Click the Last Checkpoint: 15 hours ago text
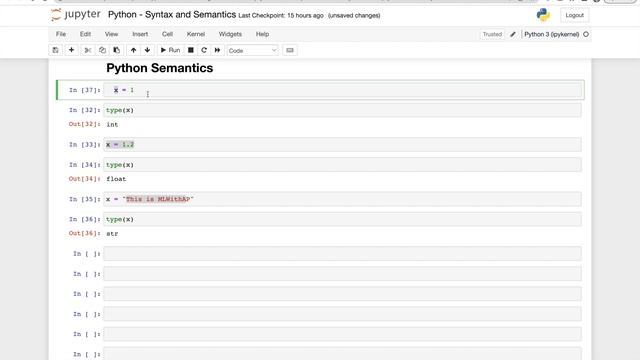The width and height of the screenshot is (640, 360). pos(281,16)
